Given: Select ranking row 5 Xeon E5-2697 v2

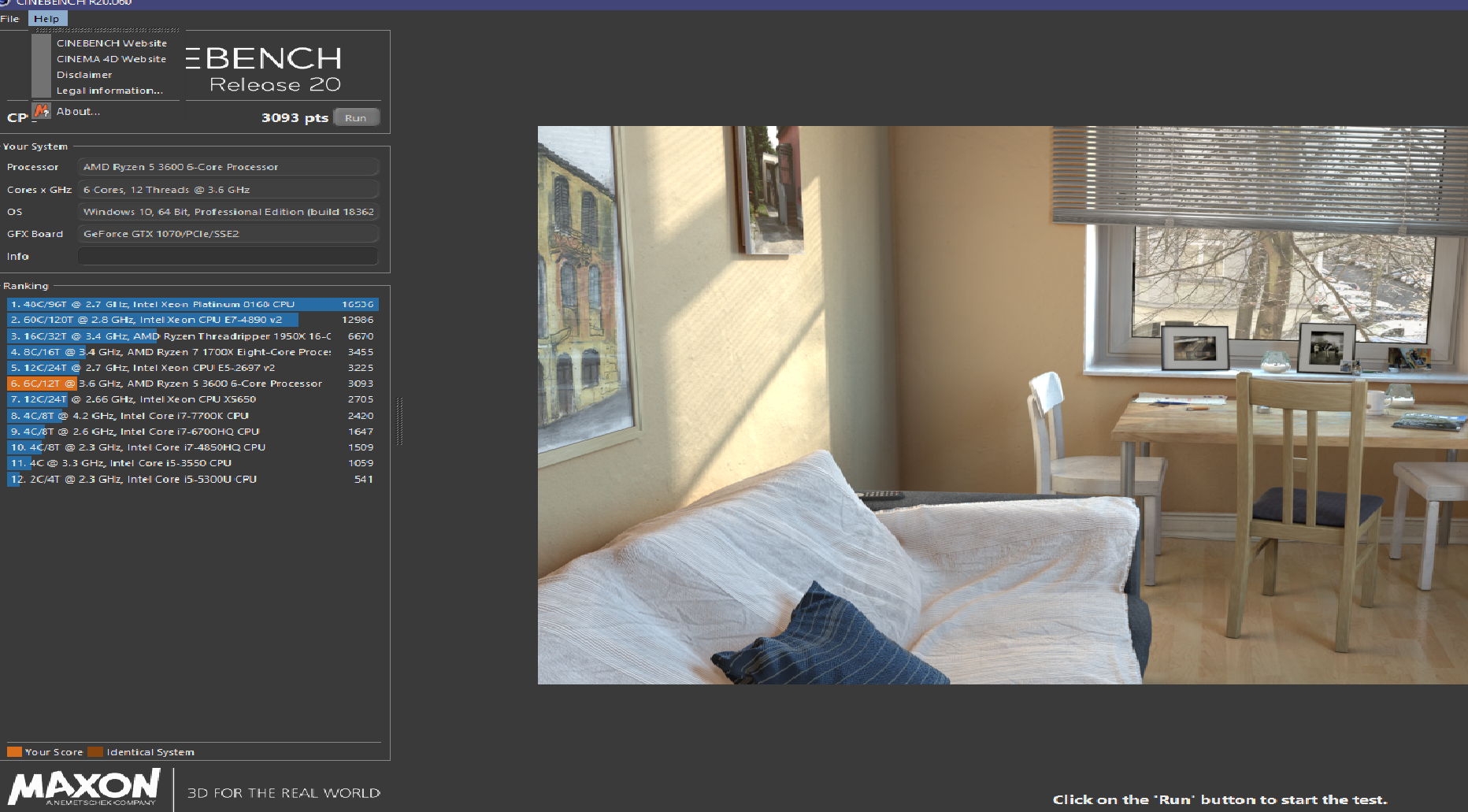Looking at the screenshot, I should (193, 368).
